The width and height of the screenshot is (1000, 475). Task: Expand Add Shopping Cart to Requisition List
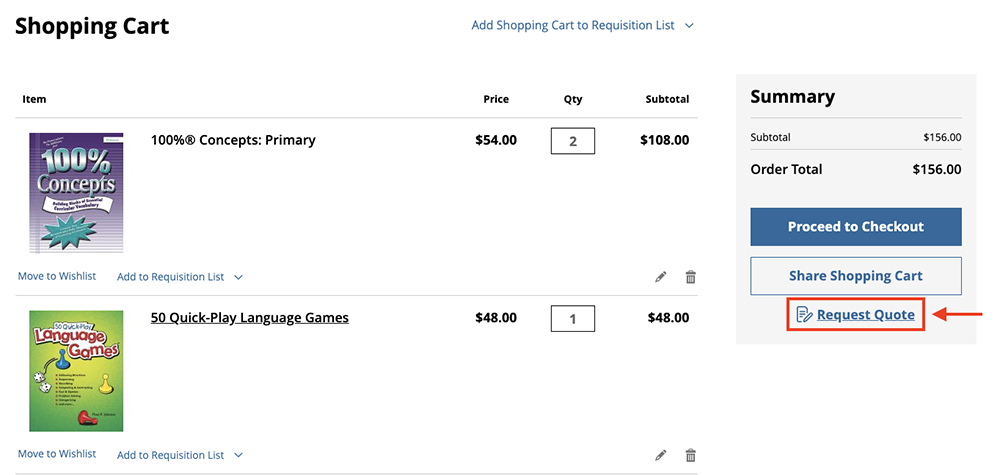coord(582,26)
